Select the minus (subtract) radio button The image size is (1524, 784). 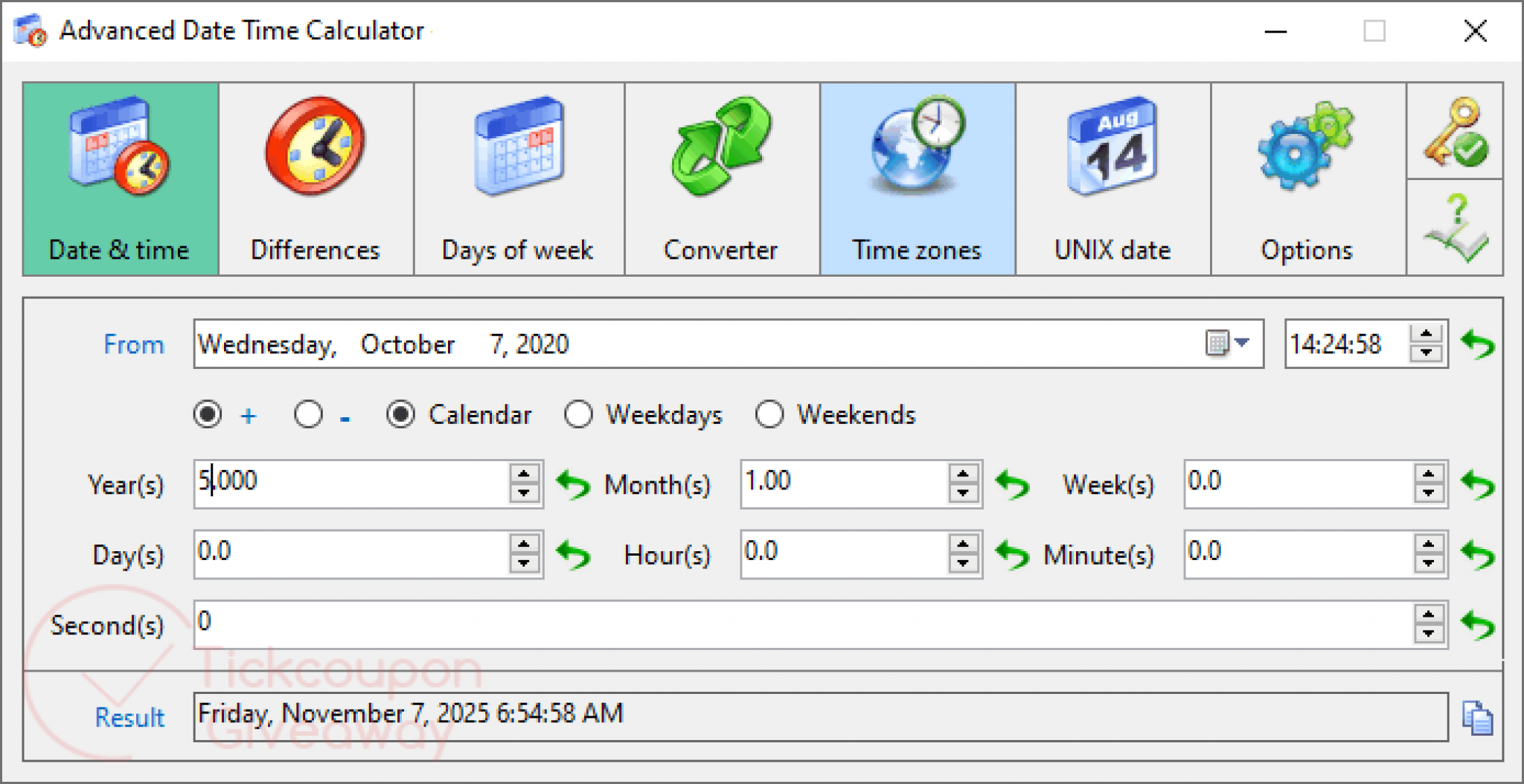308,414
